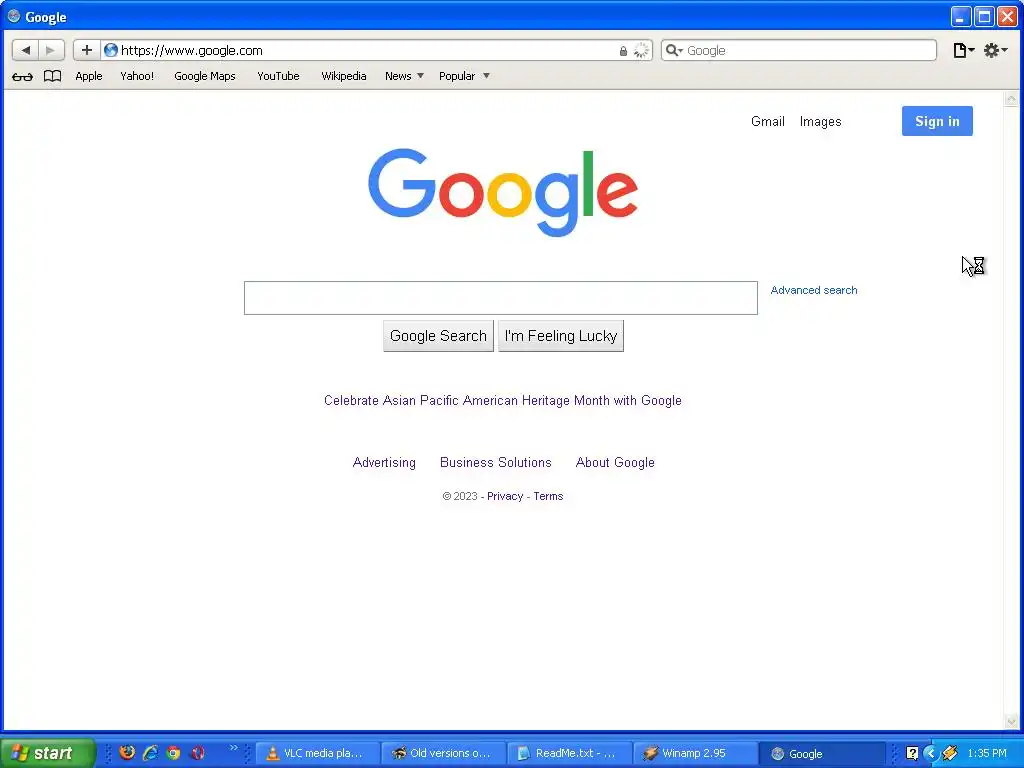Open the Google Maps bookmark
The width and height of the screenshot is (1024, 768).
[204, 76]
